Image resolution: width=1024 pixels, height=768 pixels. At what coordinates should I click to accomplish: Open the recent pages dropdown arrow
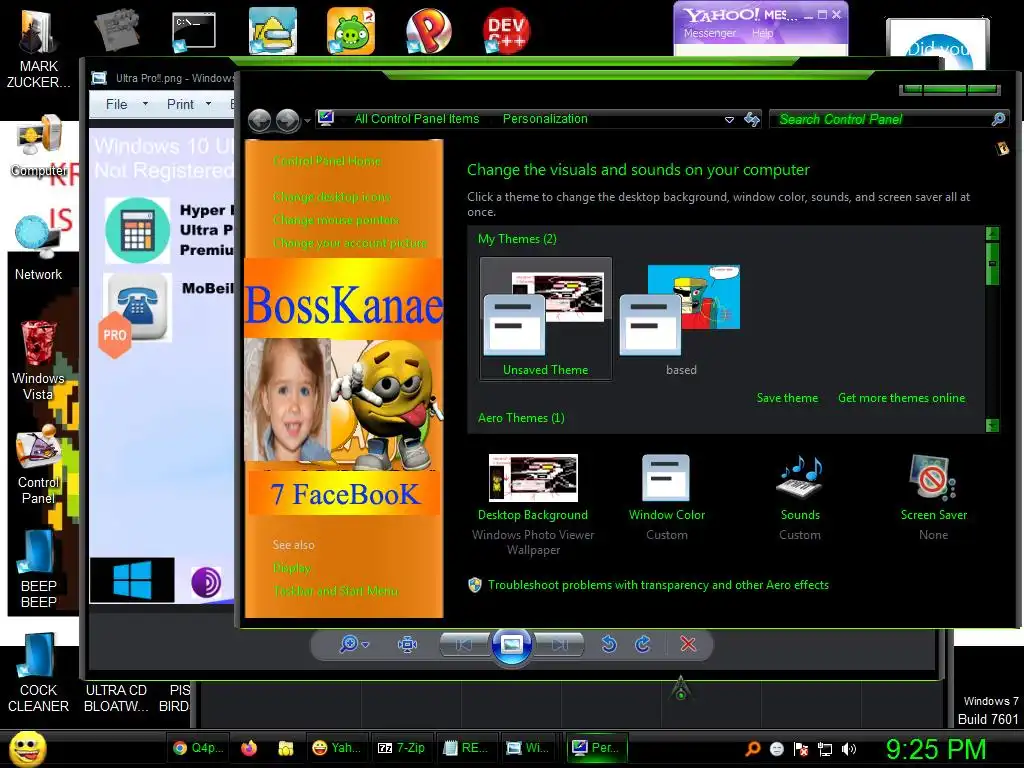pos(307,121)
